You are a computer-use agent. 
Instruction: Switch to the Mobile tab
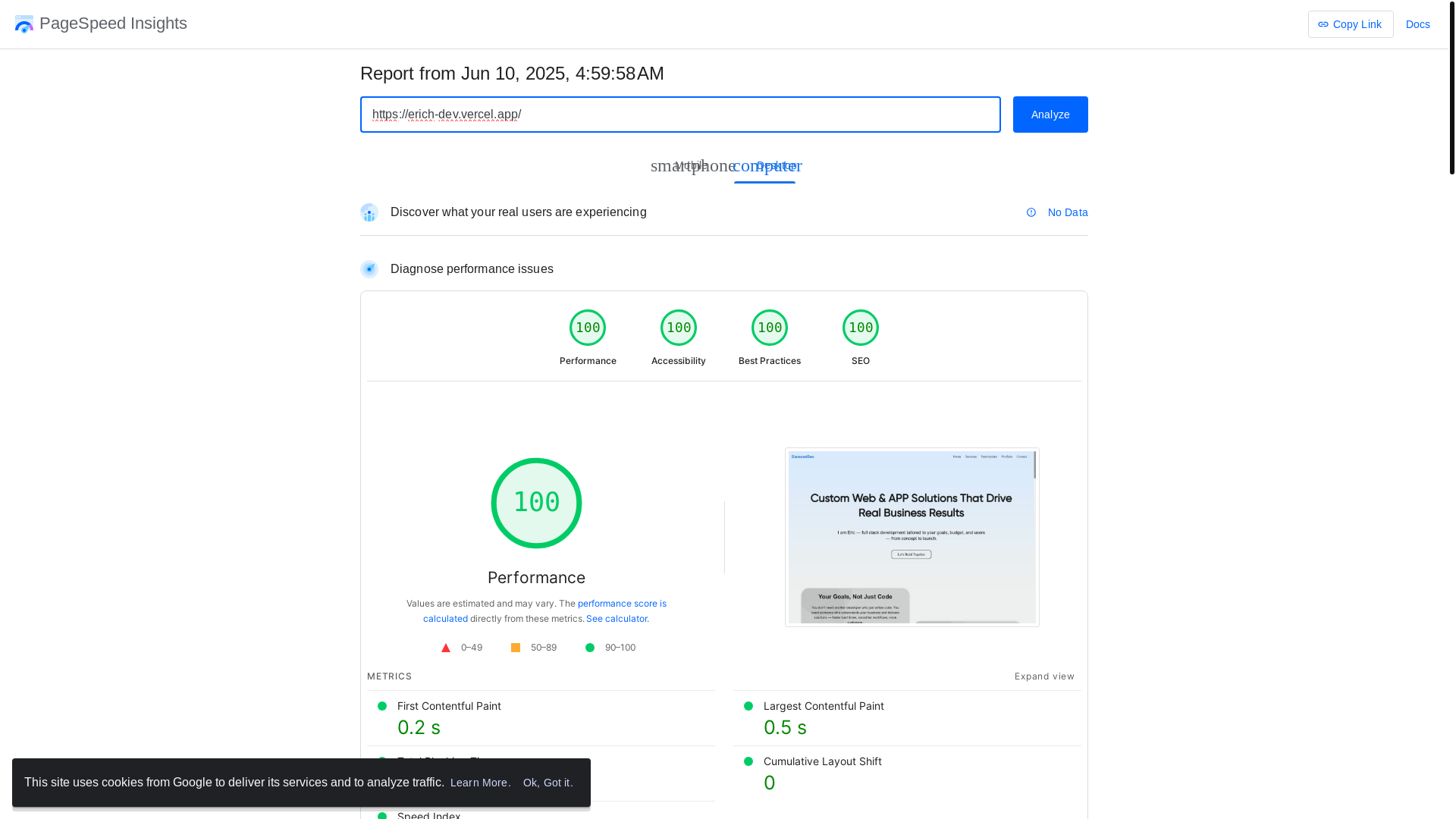tap(692, 166)
